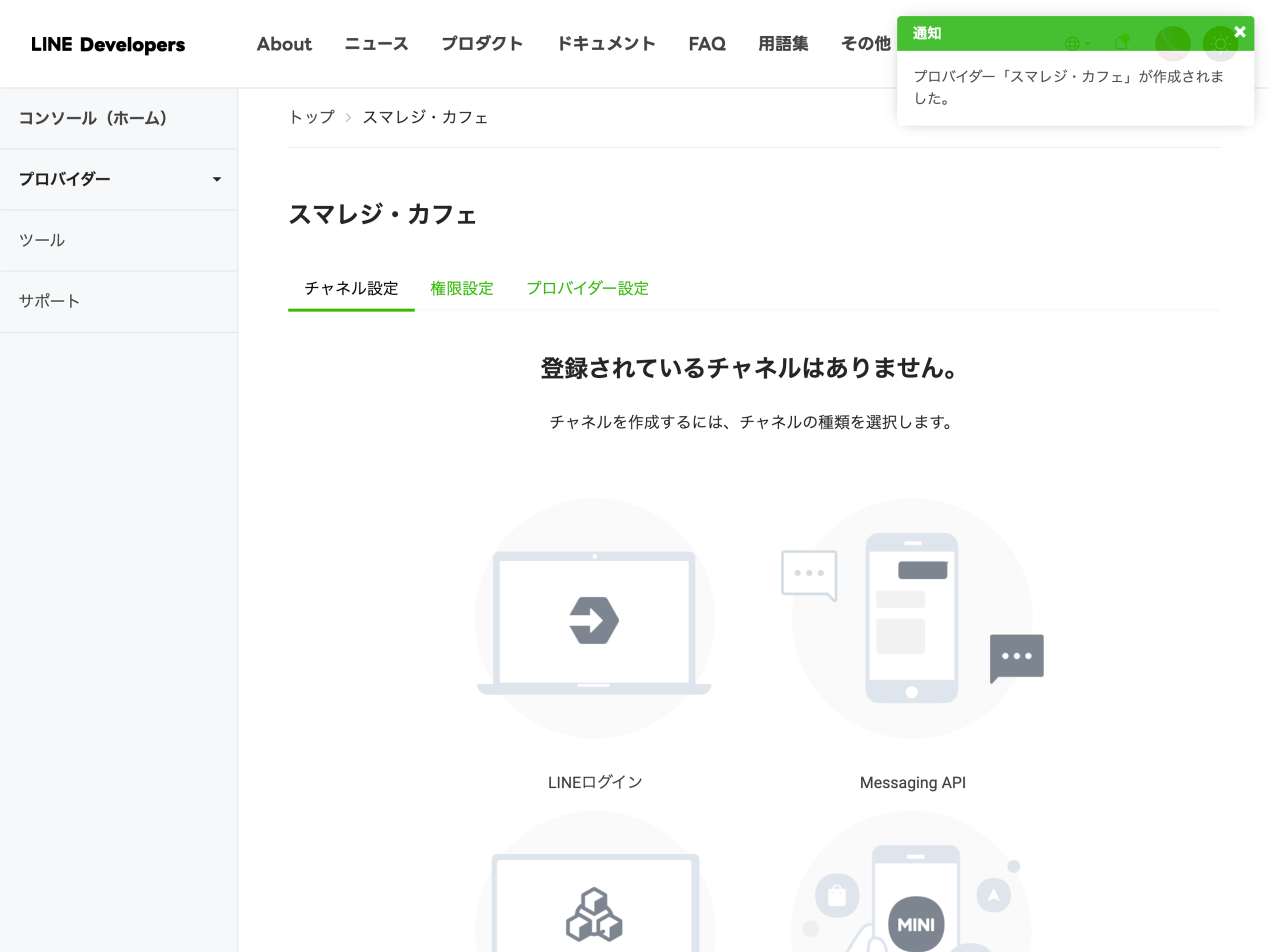Expand the プロバイダー dropdown arrow in sidebar
Screen dimensions: 1270x952
[216, 179]
